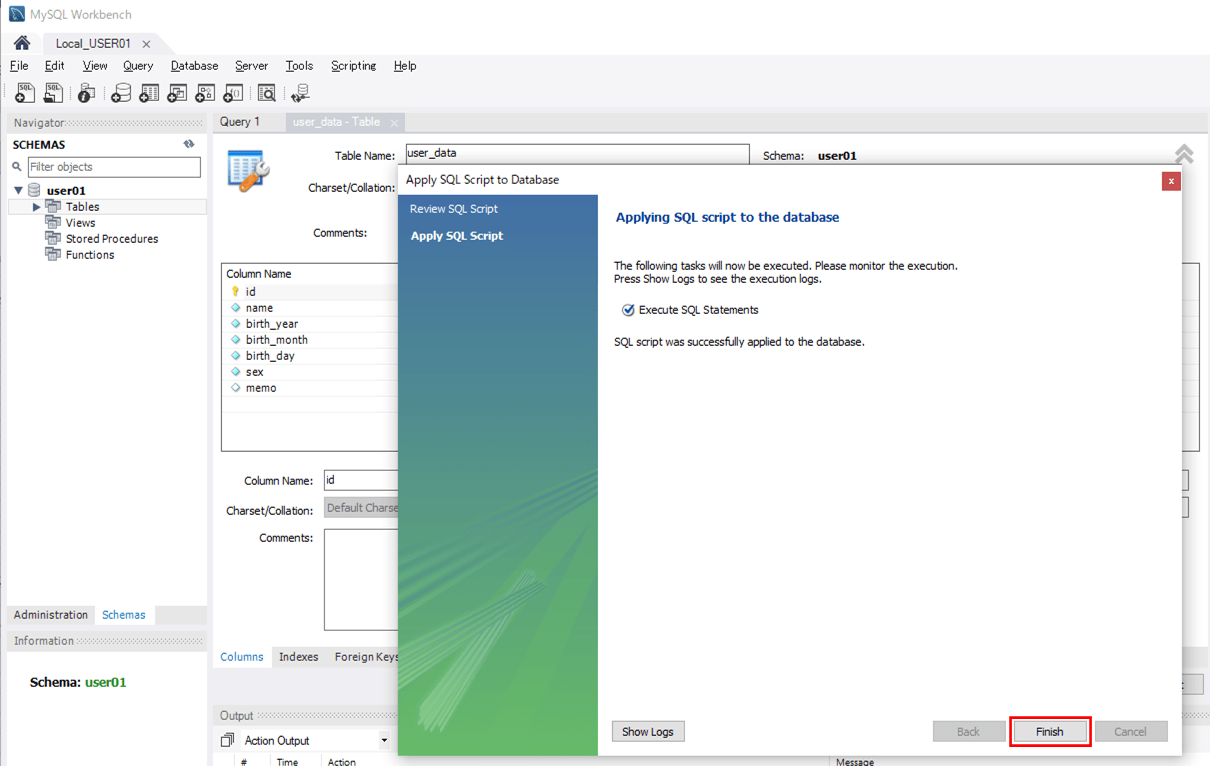Screen dimensions: 1210x766
Task: Click the create new schema icon
Action: click(121, 93)
